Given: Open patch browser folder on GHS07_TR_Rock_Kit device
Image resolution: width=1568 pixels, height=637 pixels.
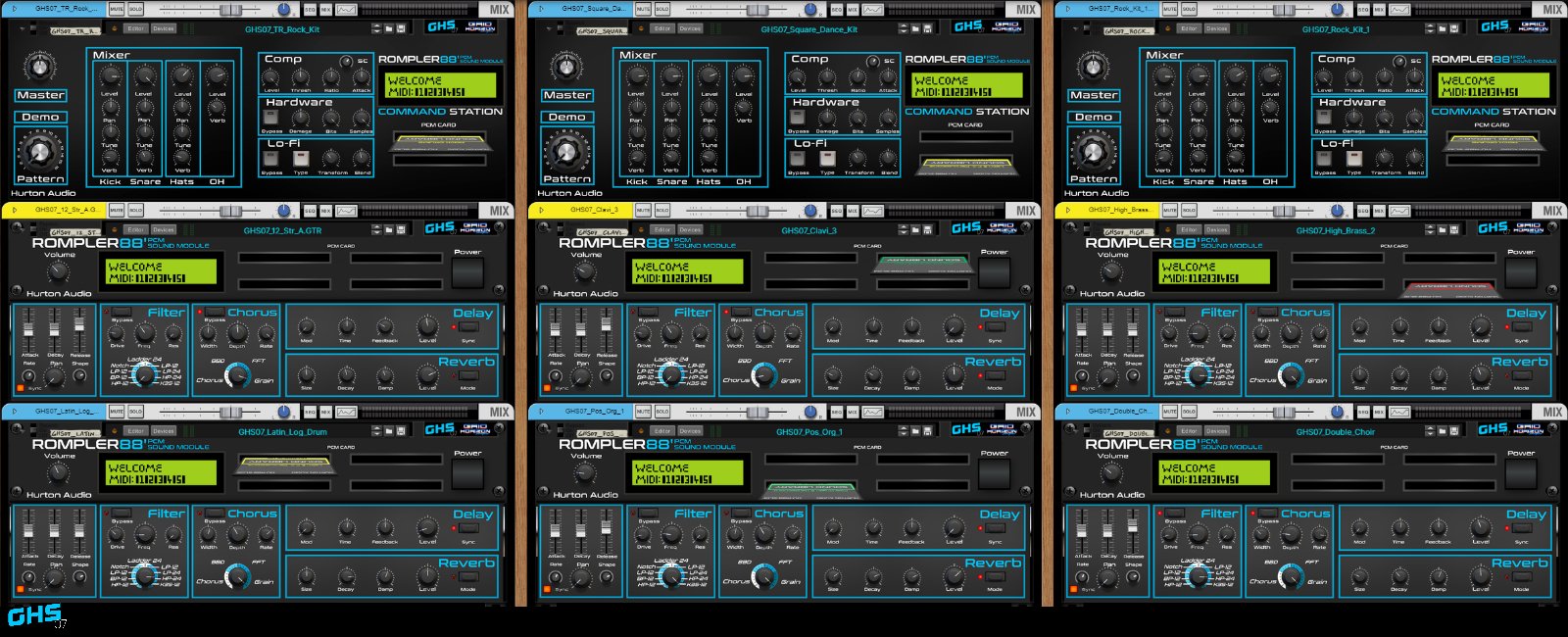Looking at the screenshot, I should pos(389,29).
